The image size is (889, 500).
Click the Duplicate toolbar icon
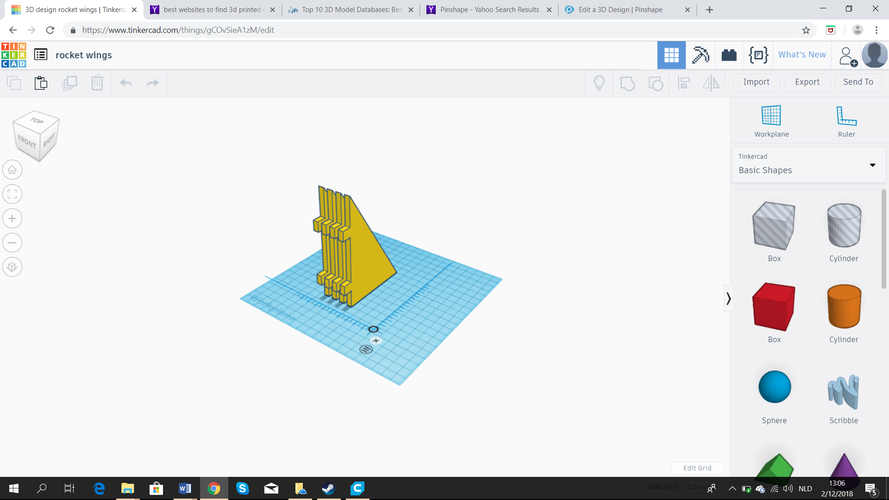coord(69,83)
